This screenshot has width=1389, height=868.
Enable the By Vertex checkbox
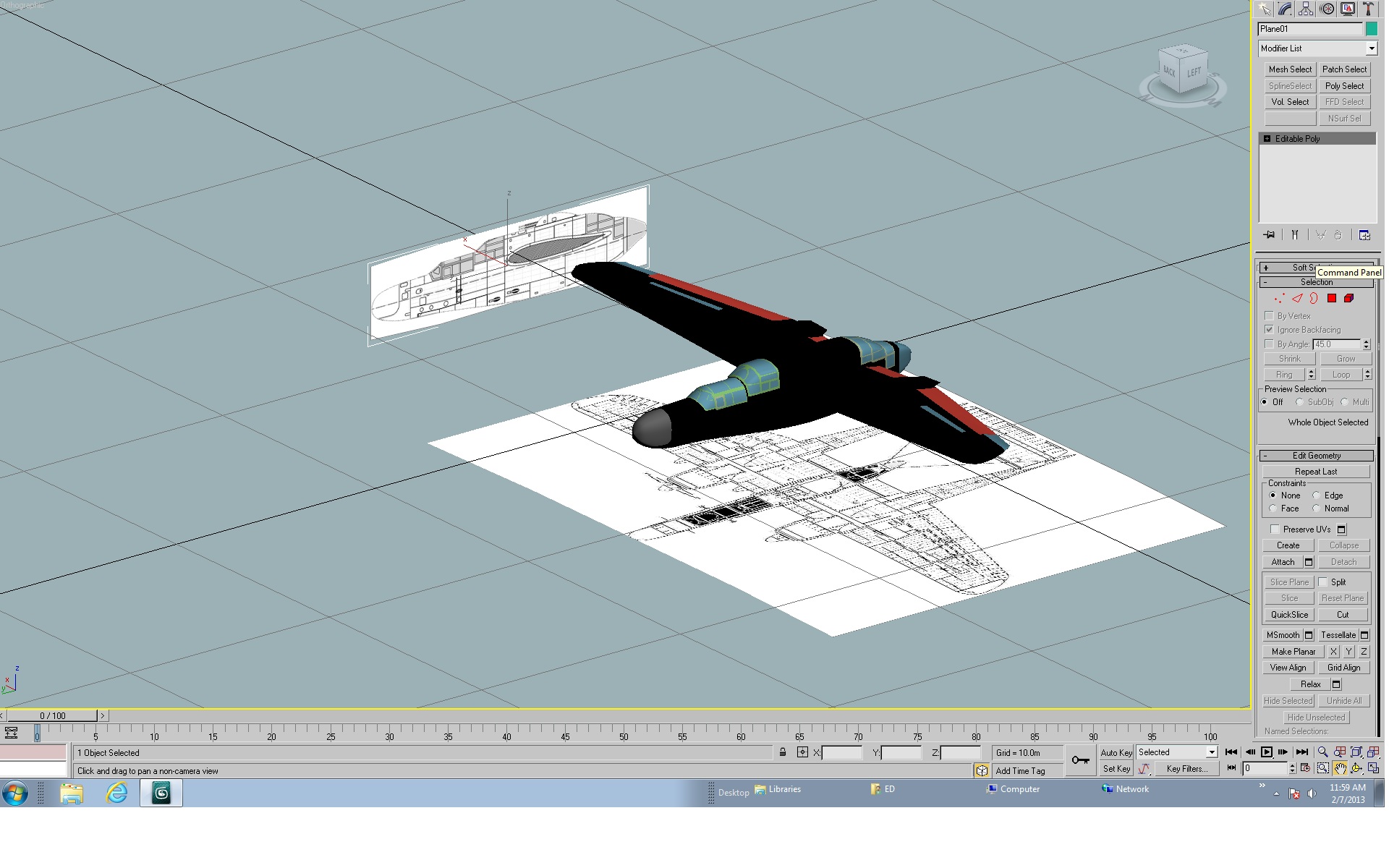[x=1269, y=315]
